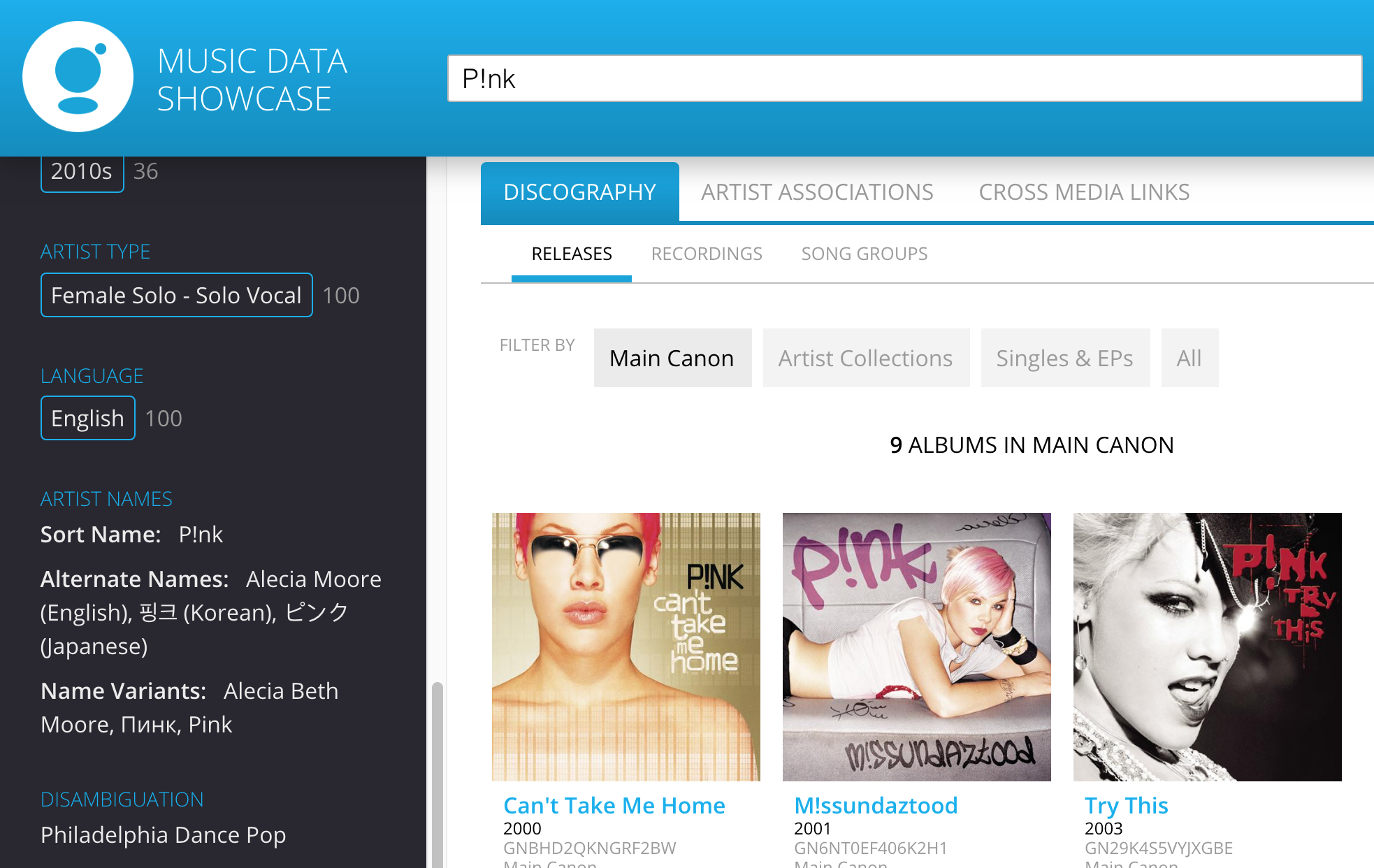
Task: Open Can't Take Me Home album cover
Action: (x=625, y=646)
